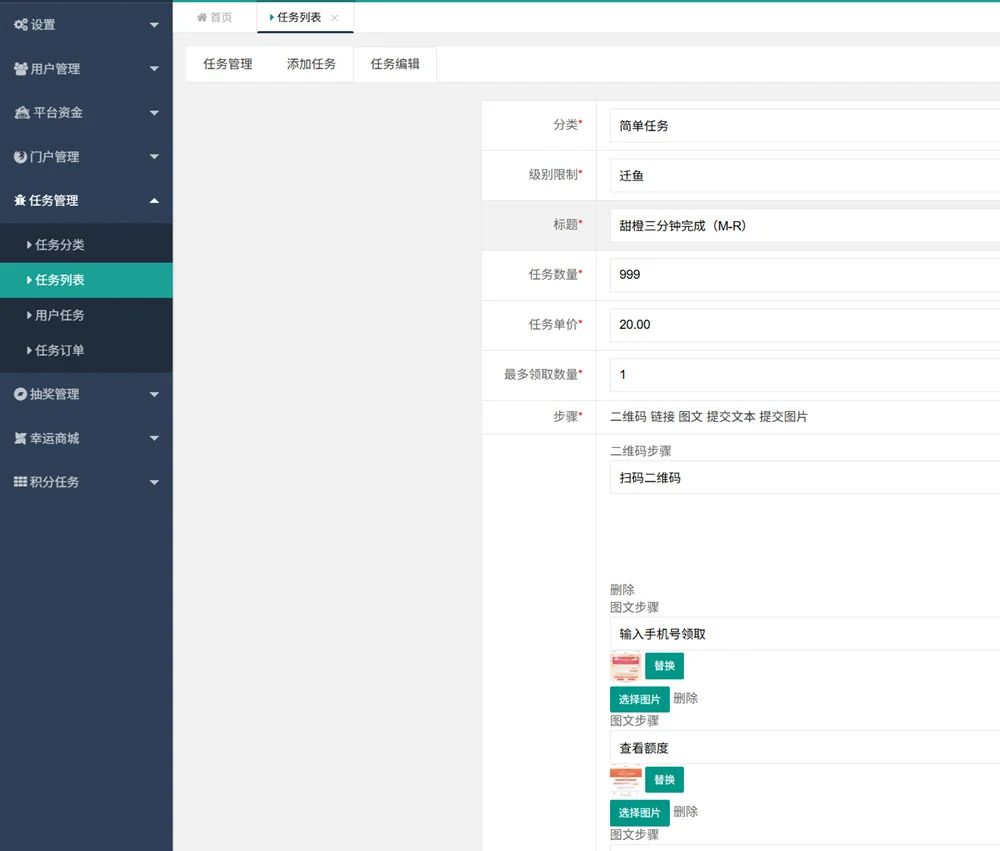
Task: Open 用户任务 in the sidebar
Action: (86, 315)
